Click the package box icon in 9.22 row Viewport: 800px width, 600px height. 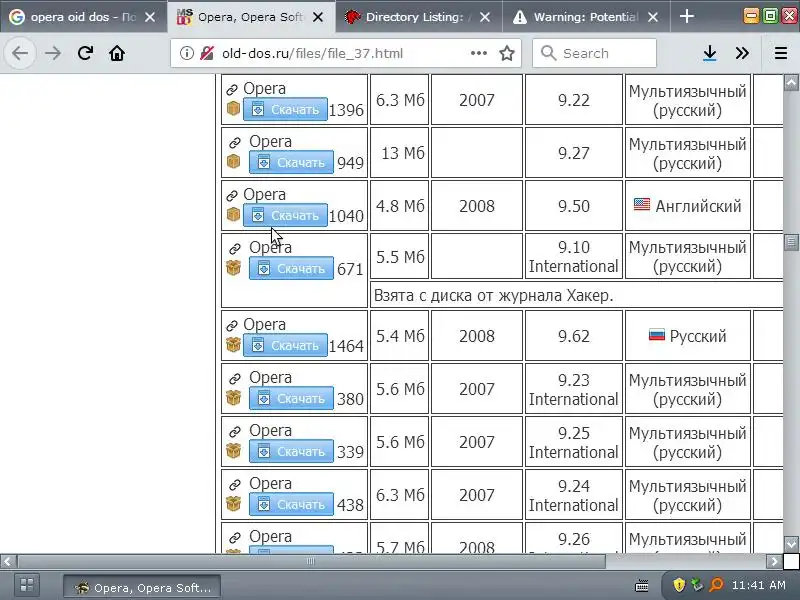233,109
